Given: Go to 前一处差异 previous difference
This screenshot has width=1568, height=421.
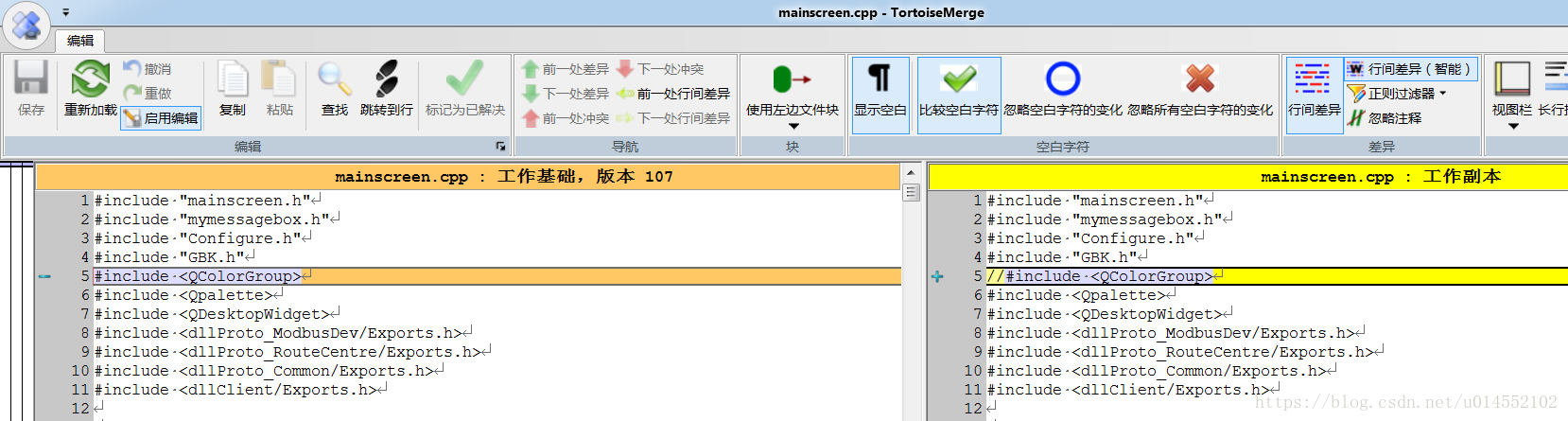Looking at the screenshot, I should pos(566,69).
